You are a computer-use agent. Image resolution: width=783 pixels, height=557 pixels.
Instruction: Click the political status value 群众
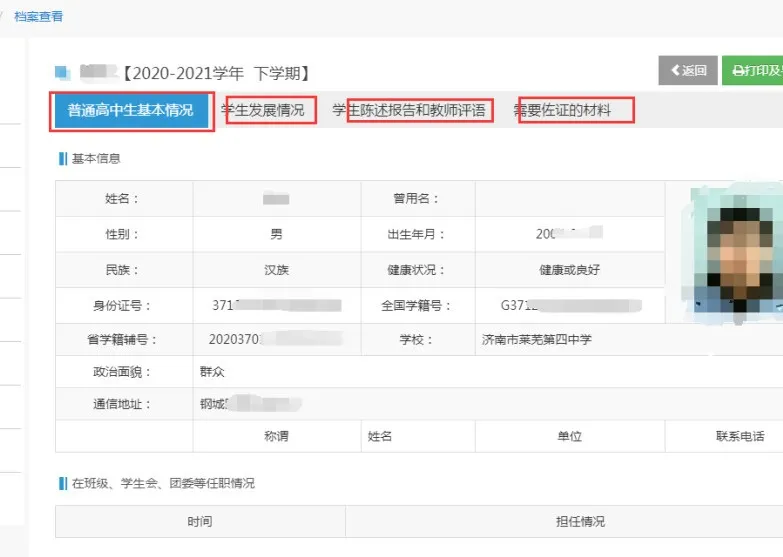tap(212, 372)
